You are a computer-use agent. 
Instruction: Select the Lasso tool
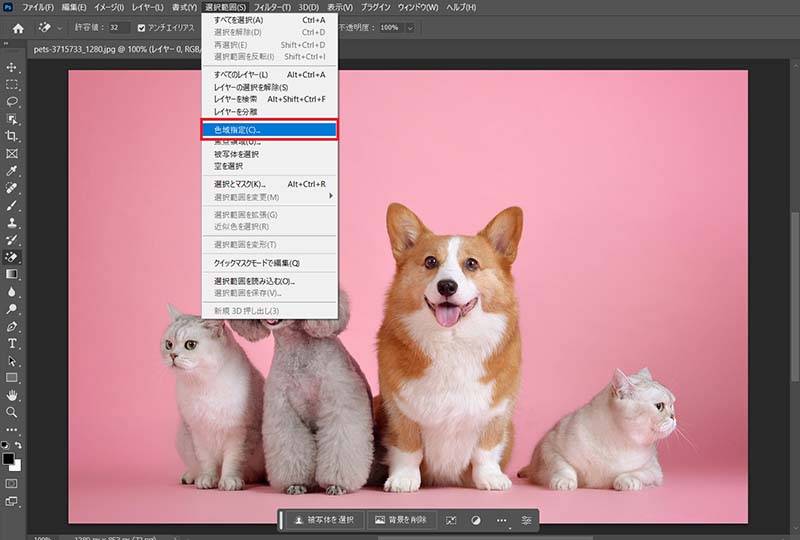coord(12,102)
